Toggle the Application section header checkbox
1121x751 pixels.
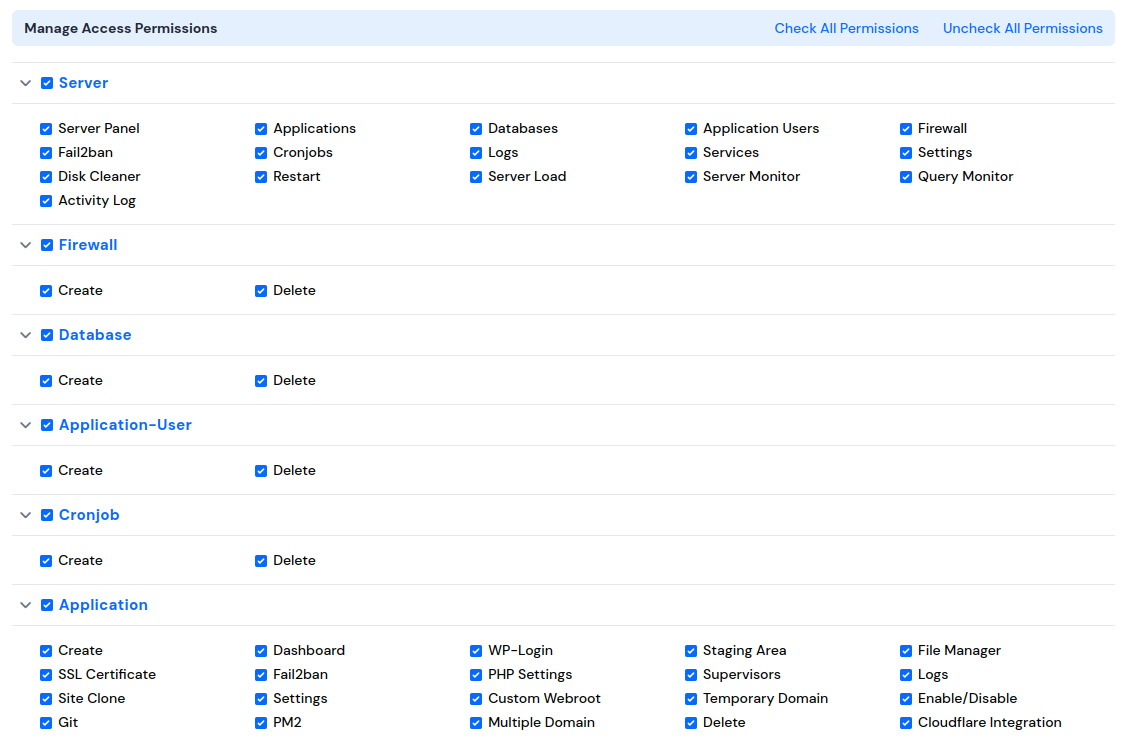(47, 606)
